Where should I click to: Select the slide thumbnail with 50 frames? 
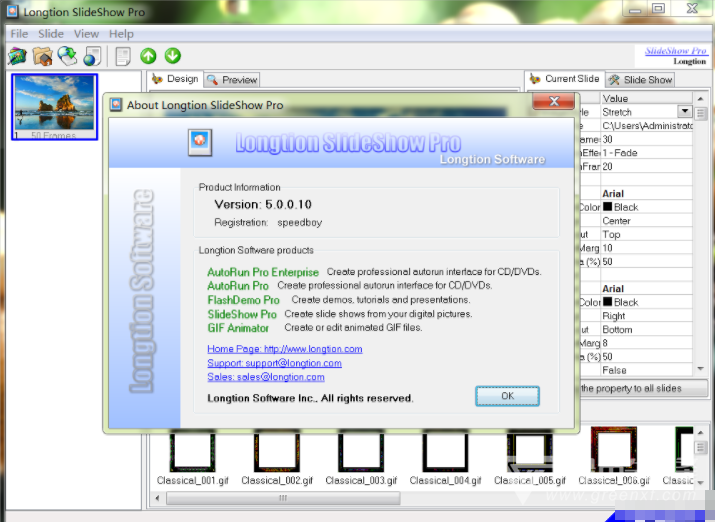[x=55, y=104]
